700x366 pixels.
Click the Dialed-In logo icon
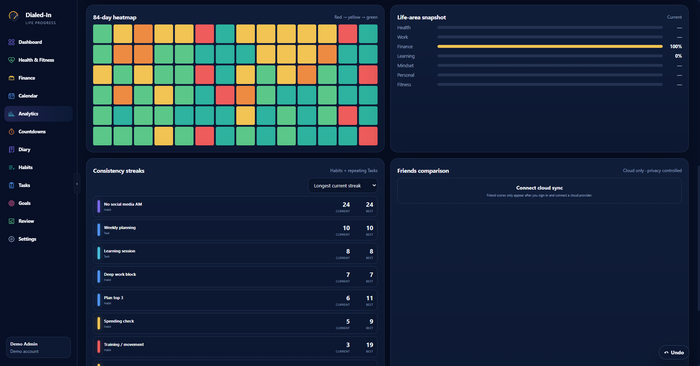13,16
